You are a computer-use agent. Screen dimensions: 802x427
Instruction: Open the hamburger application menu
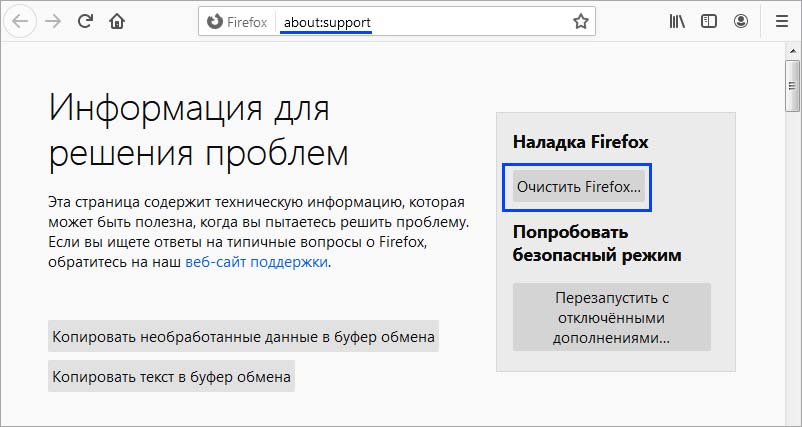pyautogui.click(x=782, y=21)
